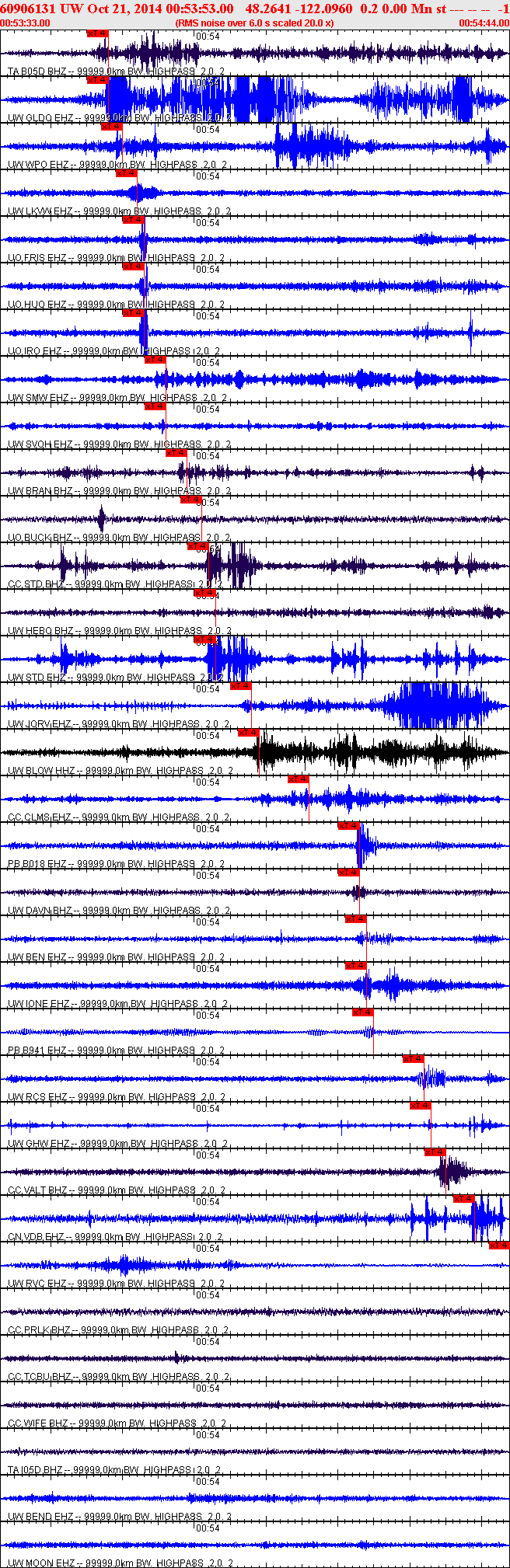Click the UO BUCK BHZ station label
The height and width of the screenshot is (1568, 510).
(119, 538)
